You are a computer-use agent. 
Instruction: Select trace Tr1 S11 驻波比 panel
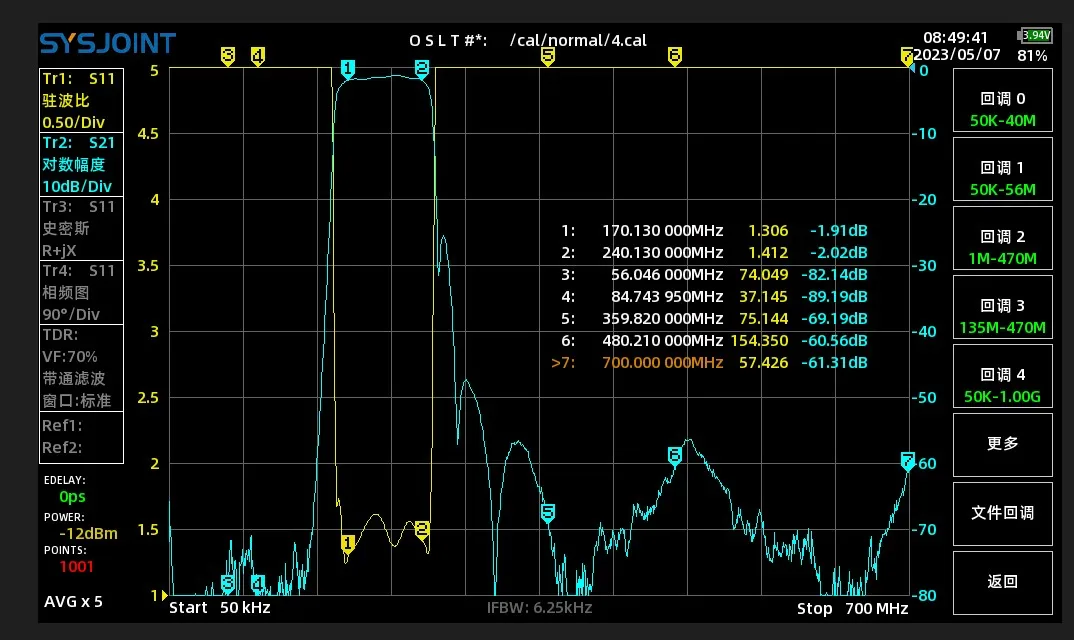[x=82, y=100]
